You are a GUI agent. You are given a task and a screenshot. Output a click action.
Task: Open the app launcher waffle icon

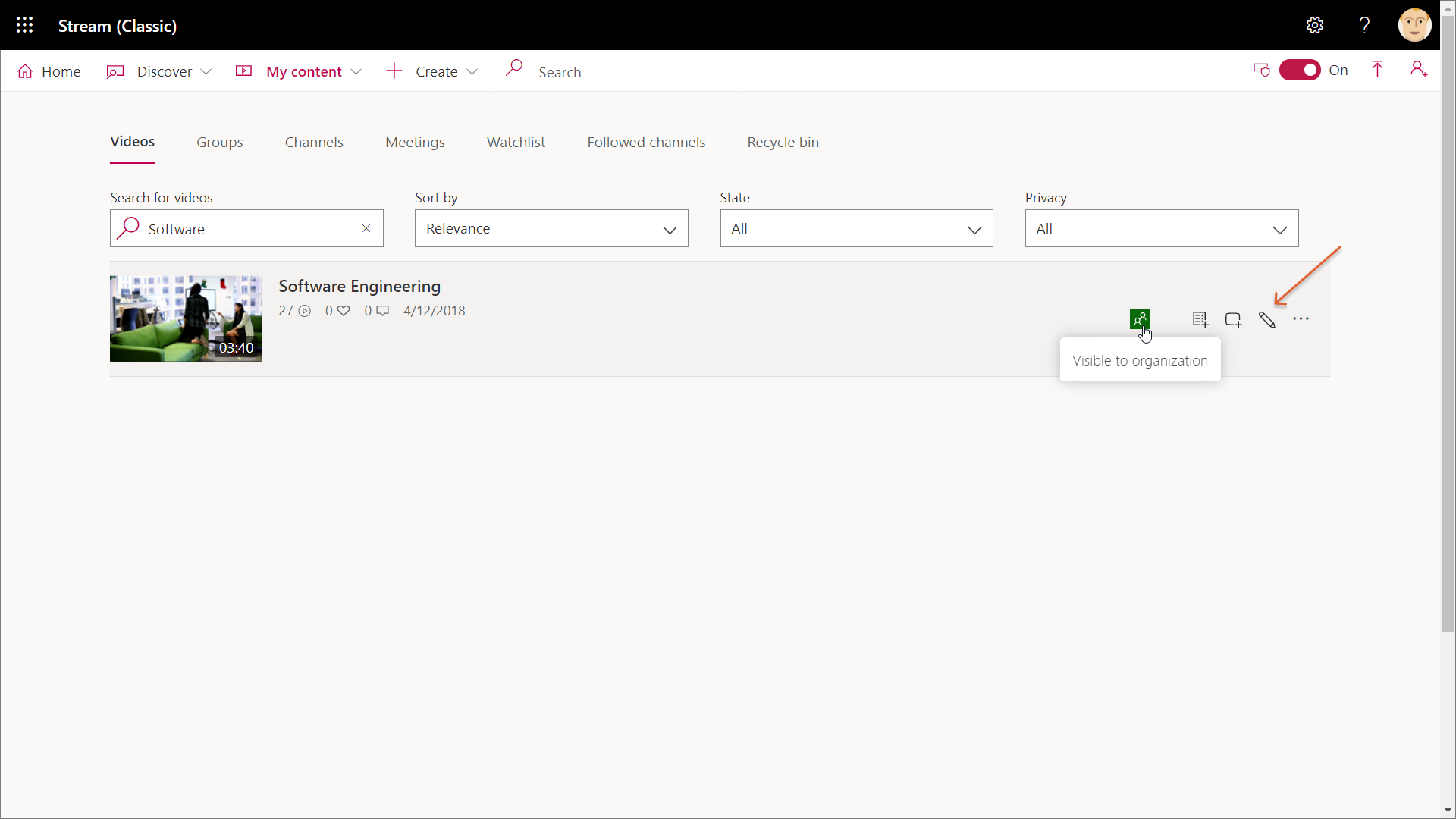coord(24,25)
